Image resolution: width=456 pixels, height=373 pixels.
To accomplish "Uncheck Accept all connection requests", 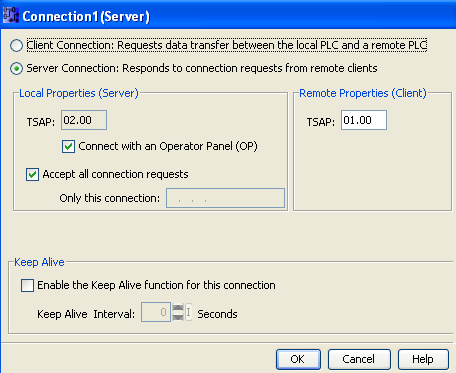I will (32, 174).
